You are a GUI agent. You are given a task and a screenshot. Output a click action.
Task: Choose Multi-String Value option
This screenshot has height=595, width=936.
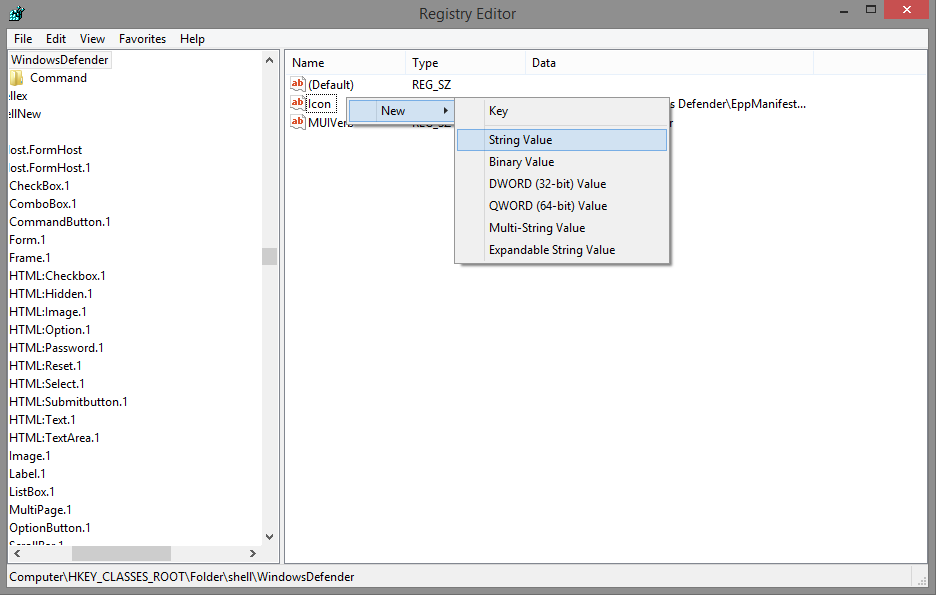pos(562,228)
